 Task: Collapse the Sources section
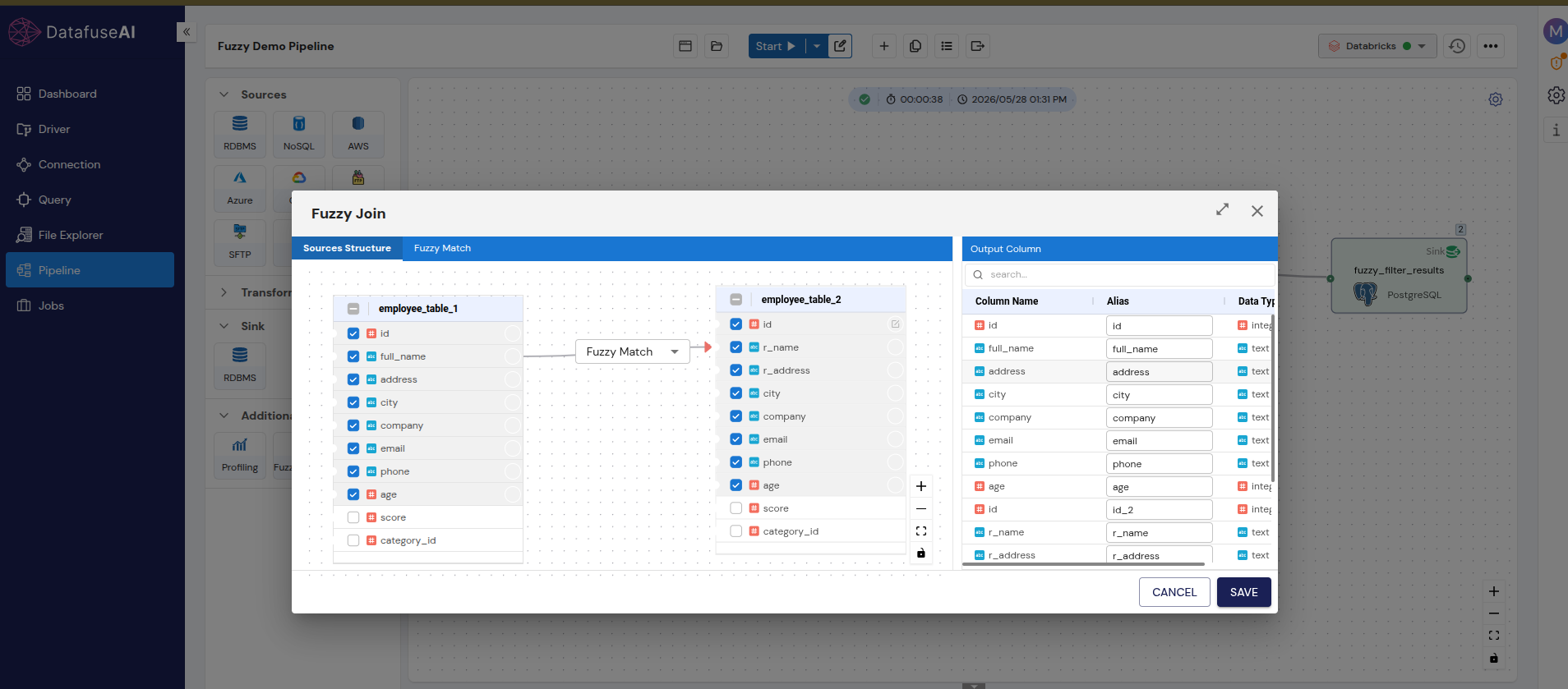pos(224,94)
